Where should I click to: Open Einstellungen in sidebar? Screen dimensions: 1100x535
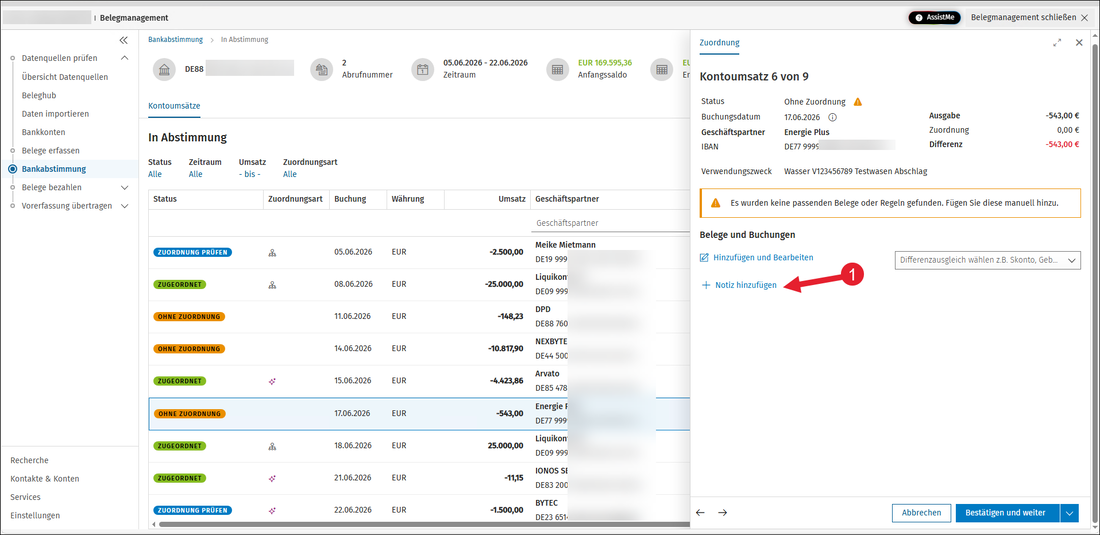[x=35, y=515]
